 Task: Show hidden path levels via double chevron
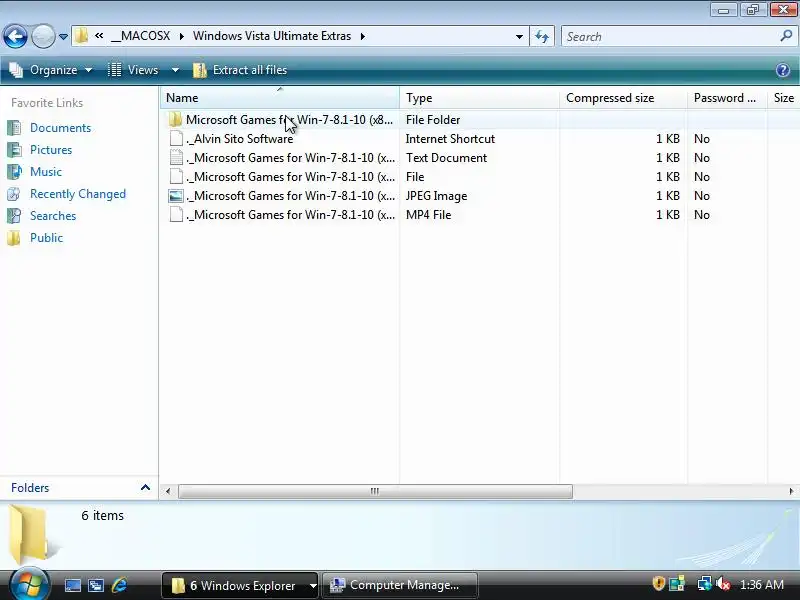(99, 36)
